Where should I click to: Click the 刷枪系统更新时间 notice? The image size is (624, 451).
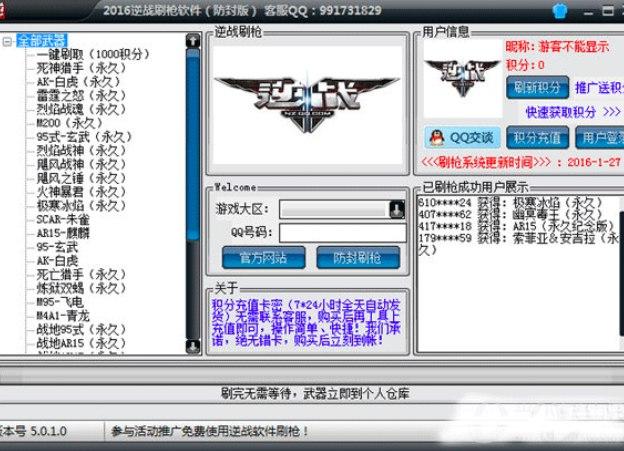[x=521, y=162]
